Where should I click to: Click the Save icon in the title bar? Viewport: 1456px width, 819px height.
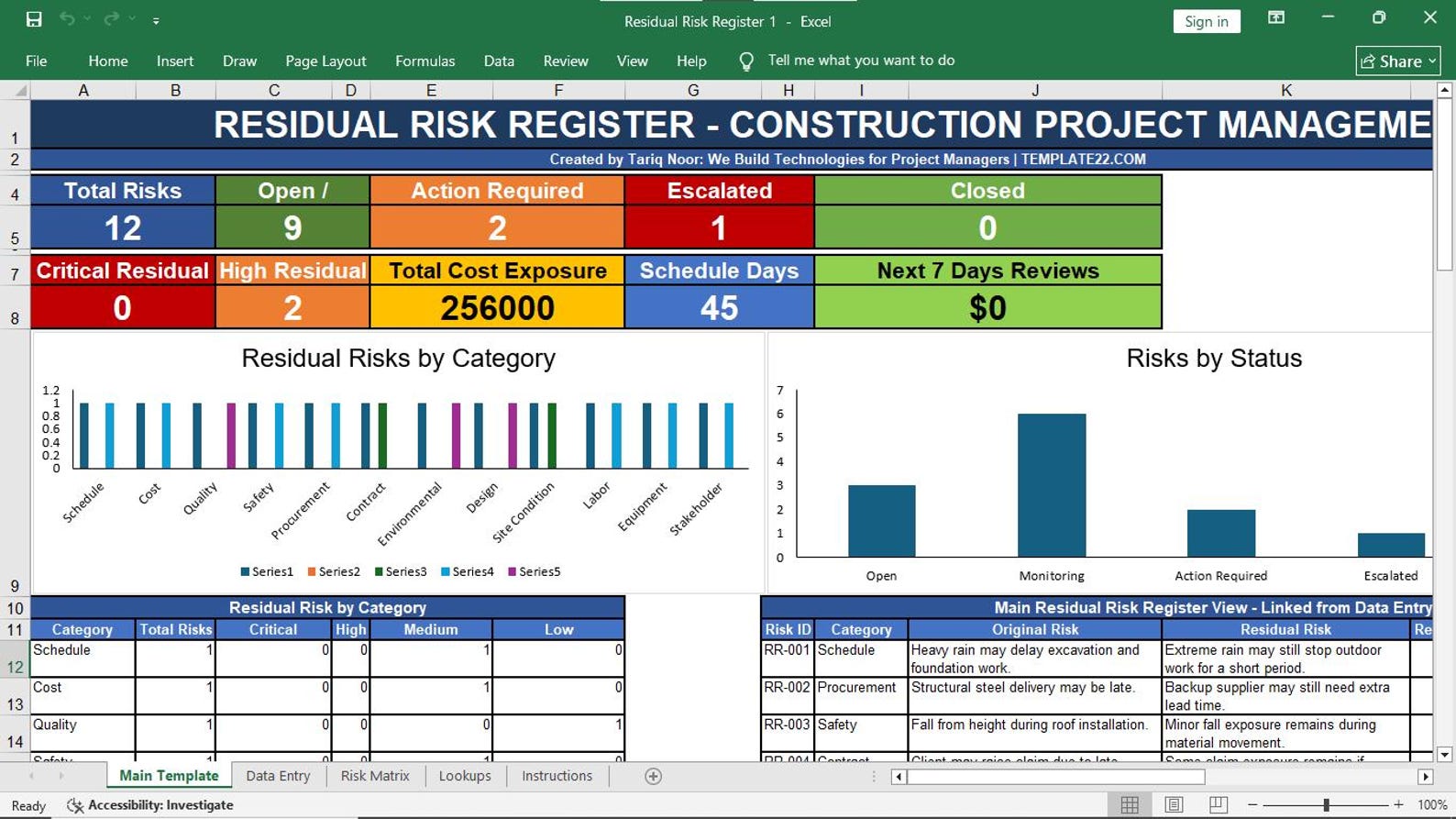tap(34, 19)
